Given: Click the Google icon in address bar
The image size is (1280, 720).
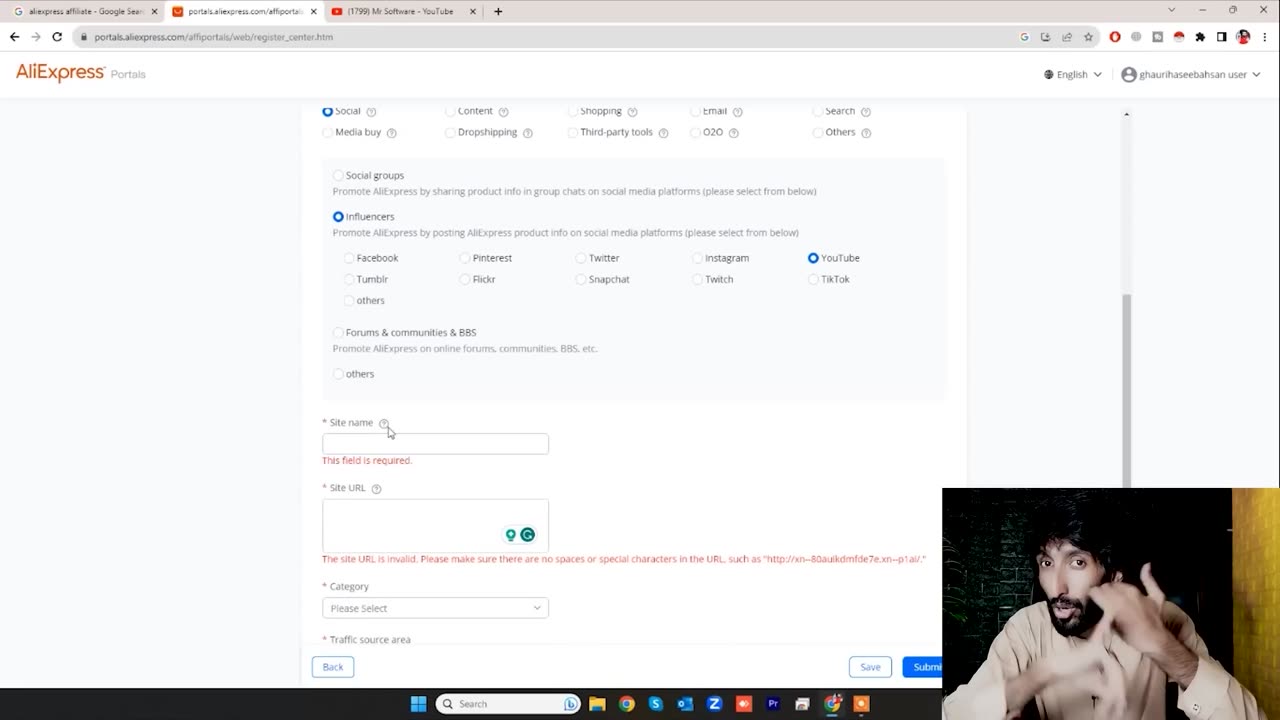Looking at the screenshot, I should (x=1024, y=37).
